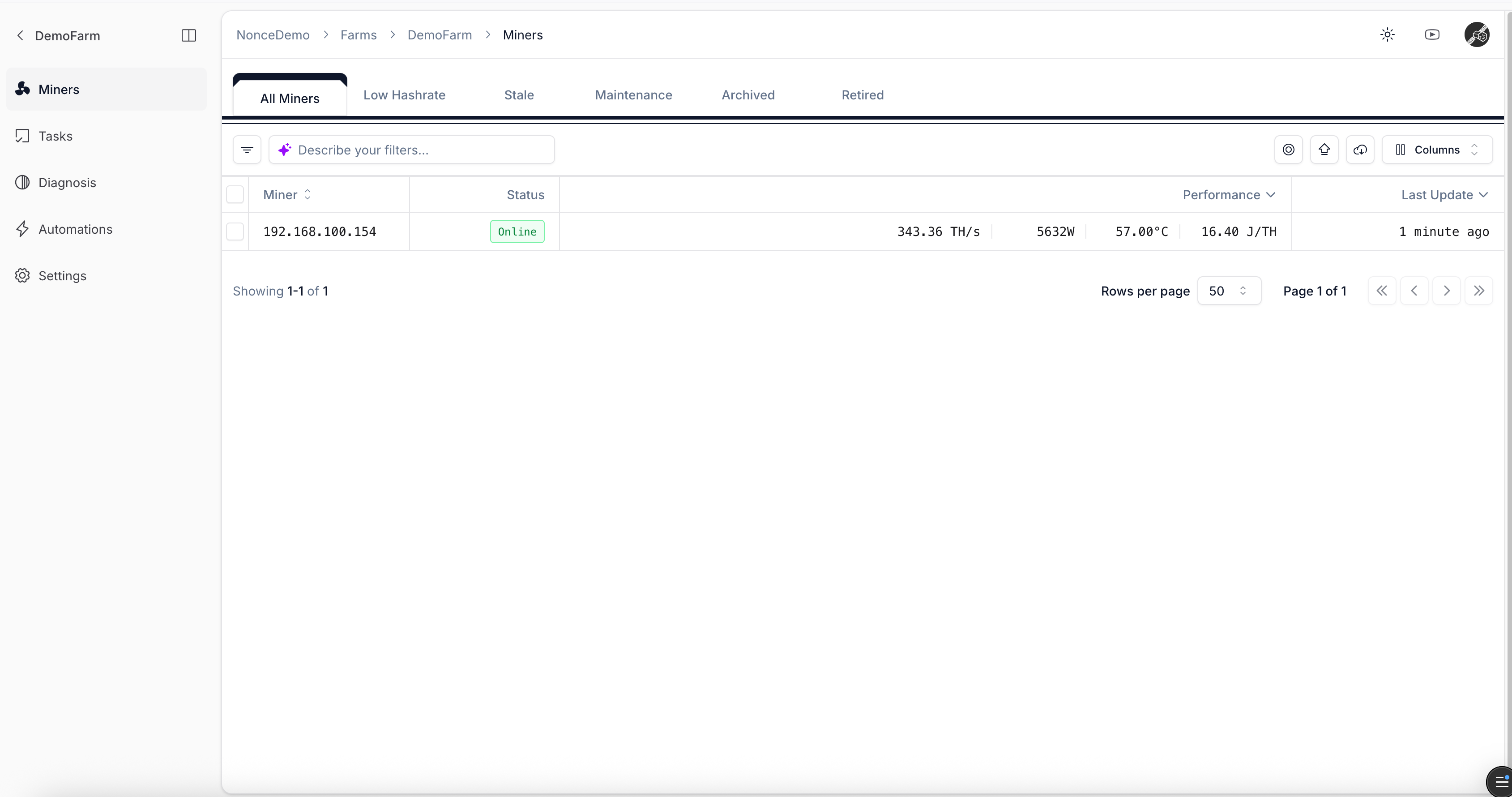Sort the table by Miner column
The width and height of the screenshot is (1512, 797).
tap(287, 194)
